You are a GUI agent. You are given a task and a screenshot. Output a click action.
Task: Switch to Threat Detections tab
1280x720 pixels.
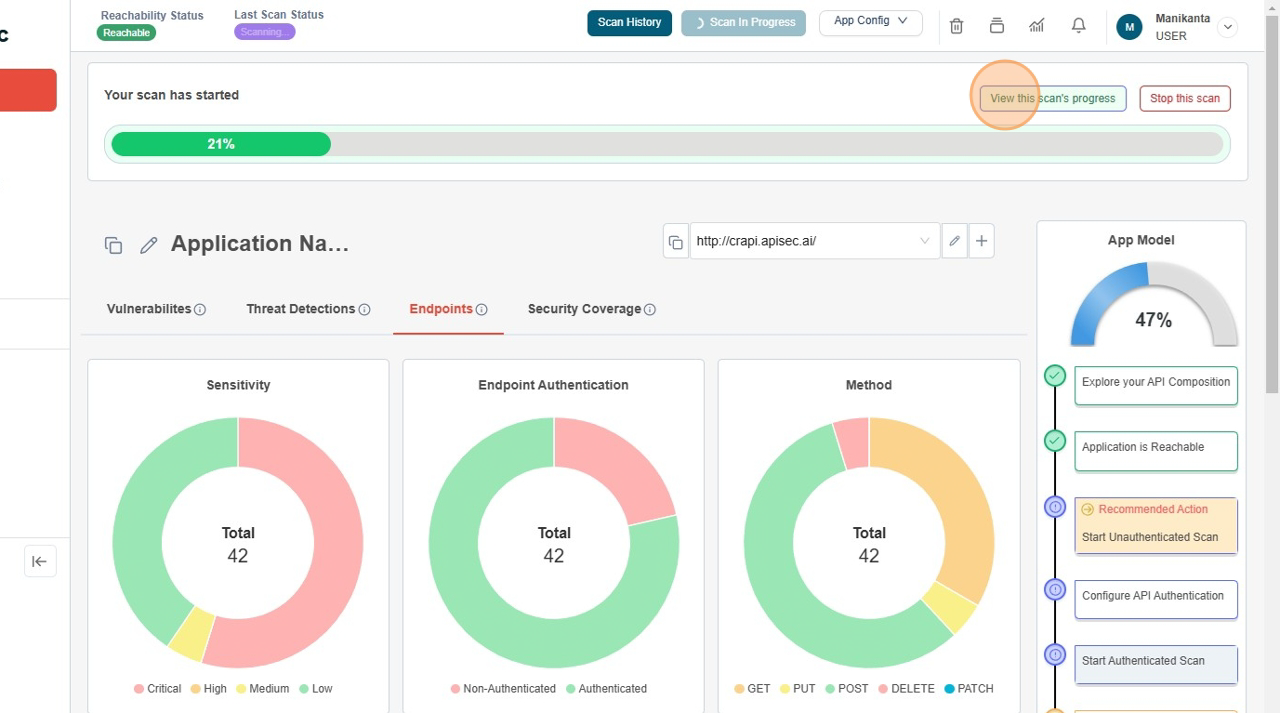pyautogui.click(x=300, y=309)
